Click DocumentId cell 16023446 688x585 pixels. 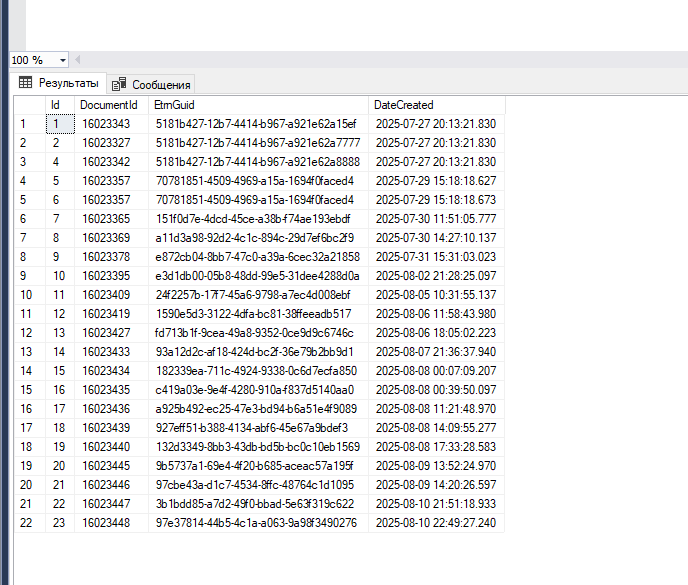(x=111, y=485)
